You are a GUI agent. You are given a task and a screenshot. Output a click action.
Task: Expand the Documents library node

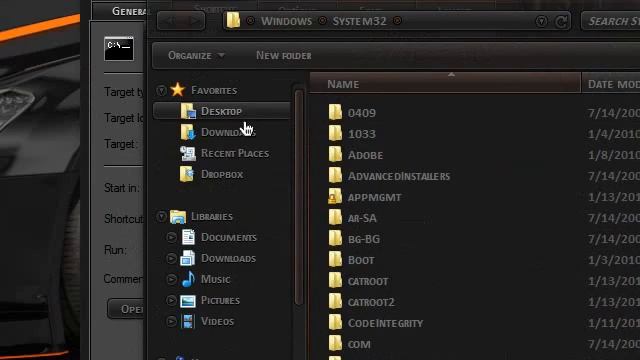click(171, 237)
